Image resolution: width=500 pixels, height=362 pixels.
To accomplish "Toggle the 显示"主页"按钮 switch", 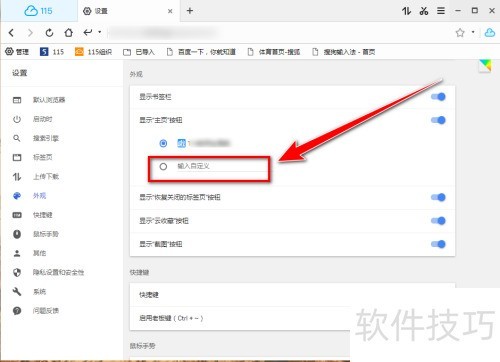I will [438, 120].
